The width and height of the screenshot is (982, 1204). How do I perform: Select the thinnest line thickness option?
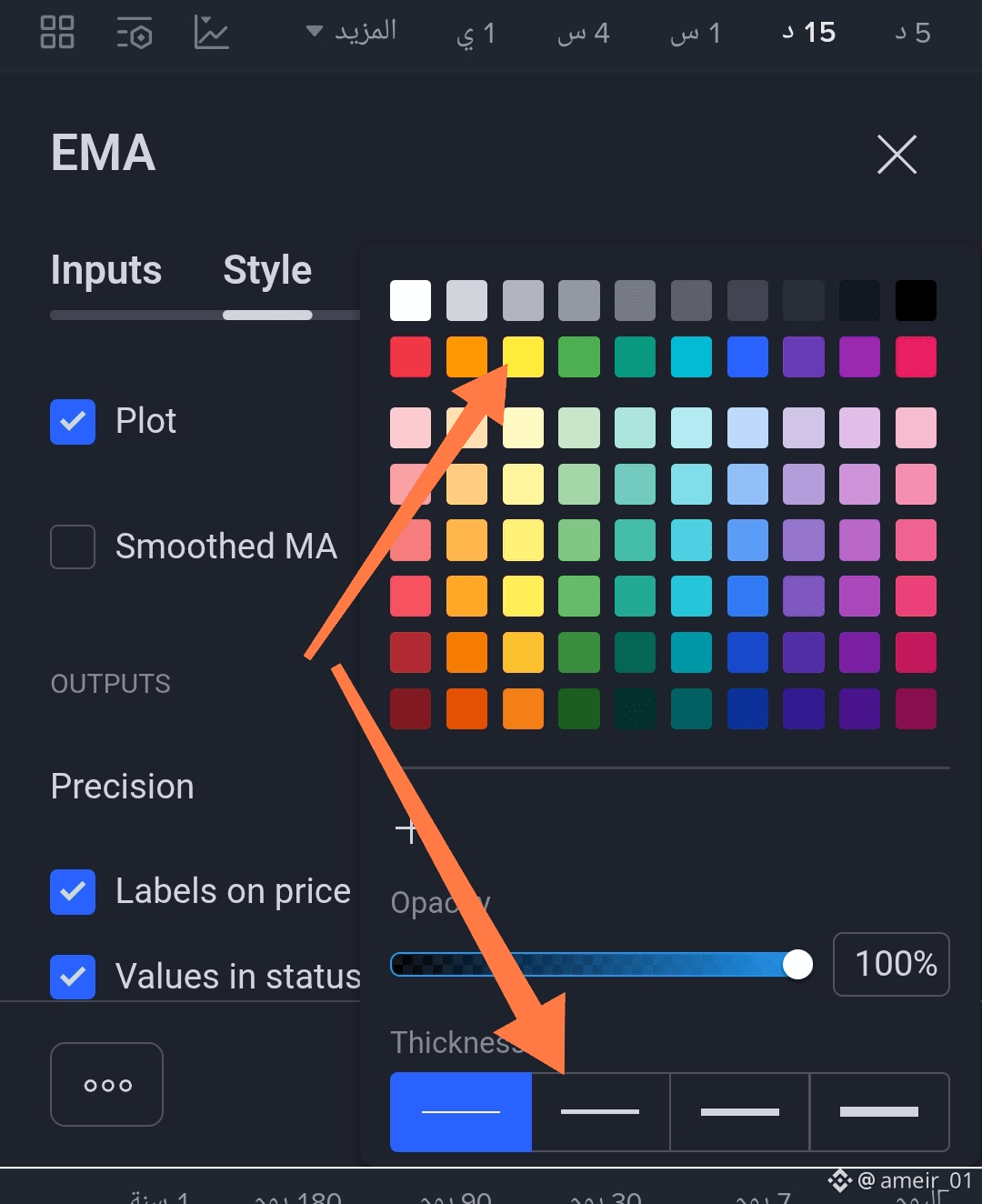(461, 1112)
